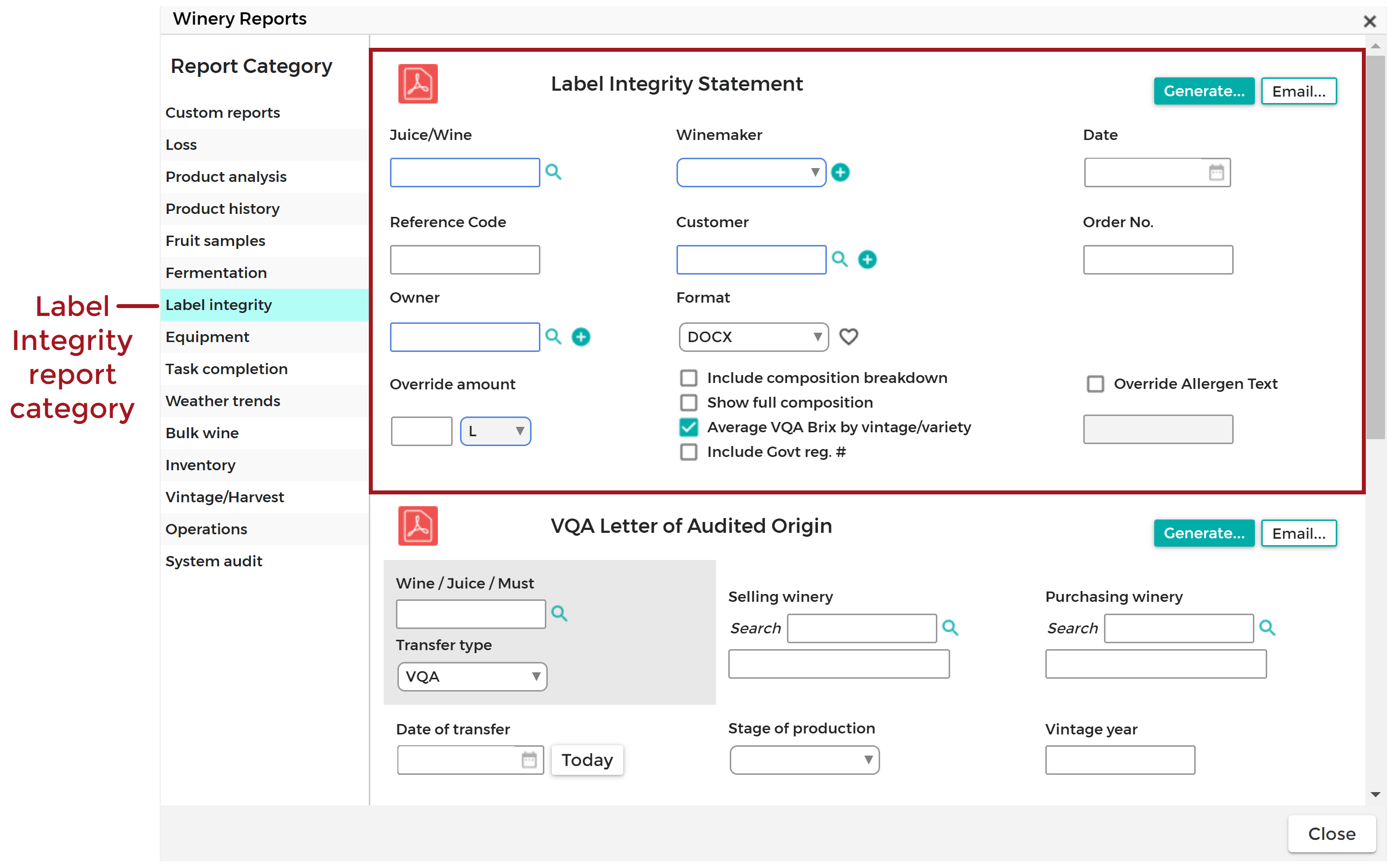The height and width of the screenshot is (868, 1387).
Task: Open the Transfer type VQA dropdown
Action: pyautogui.click(x=472, y=677)
